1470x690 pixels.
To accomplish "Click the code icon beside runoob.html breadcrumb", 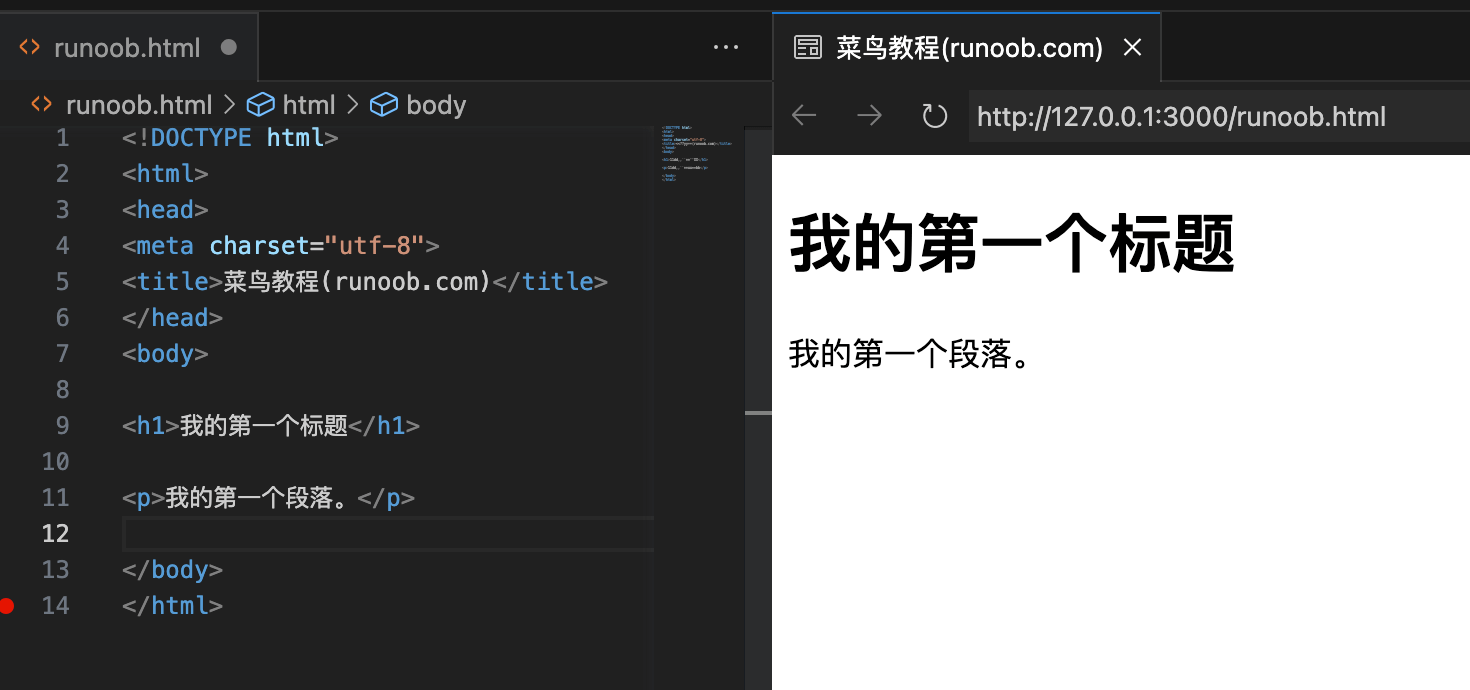I will coord(40,104).
